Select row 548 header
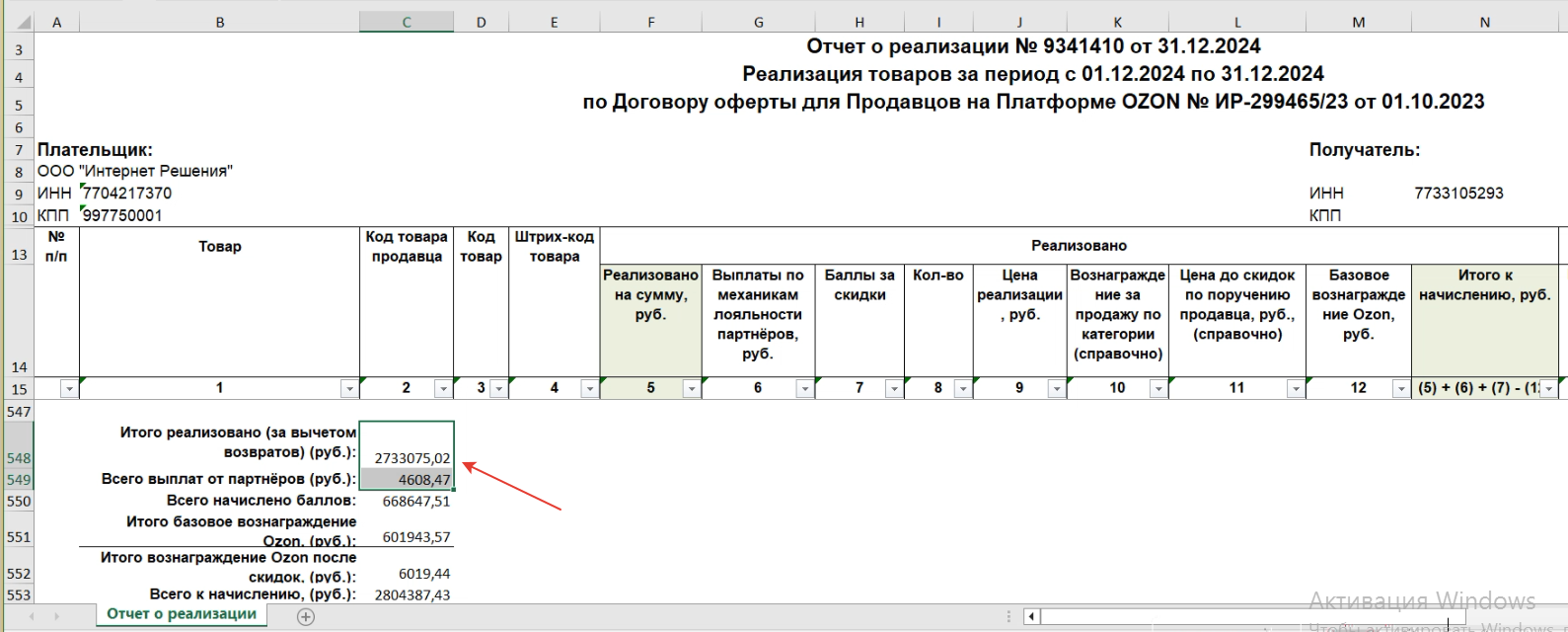Image resolution: width=1568 pixels, height=632 pixels. click(x=18, y=458)
